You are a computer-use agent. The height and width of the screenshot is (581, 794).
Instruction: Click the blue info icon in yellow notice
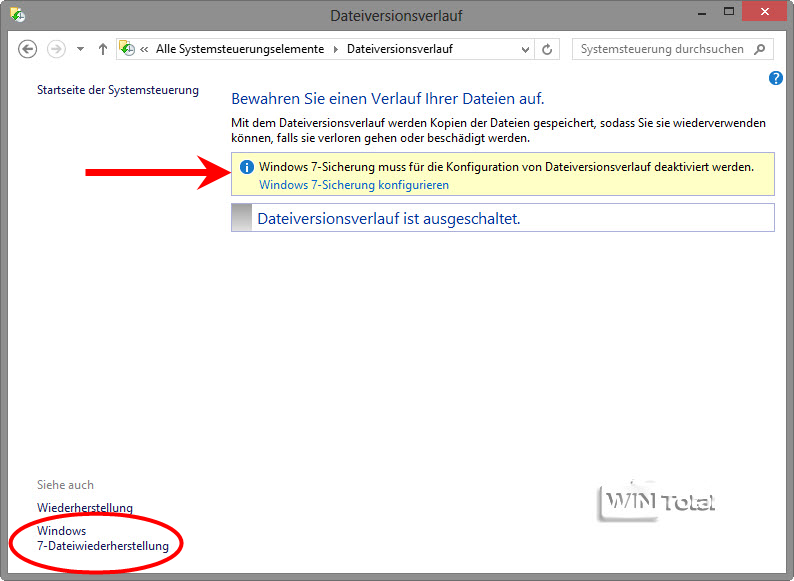pyautogui.click(x=247, y=167)
